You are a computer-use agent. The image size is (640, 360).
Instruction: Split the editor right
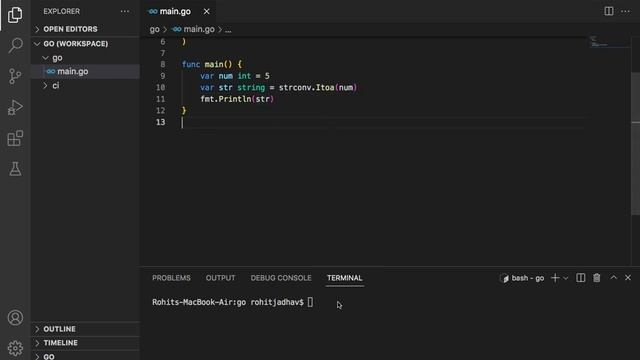pos(609,11)
